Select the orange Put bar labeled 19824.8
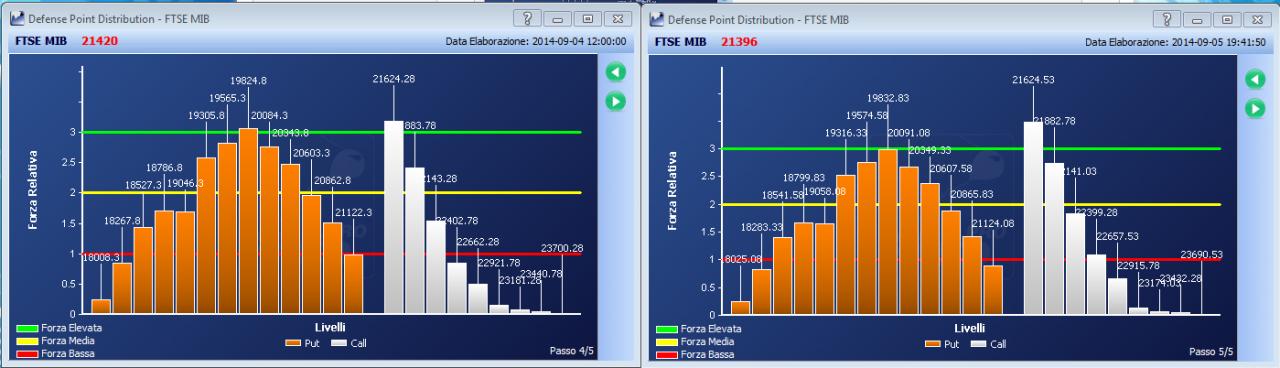The image size is (1280, 368). [249, 221]
